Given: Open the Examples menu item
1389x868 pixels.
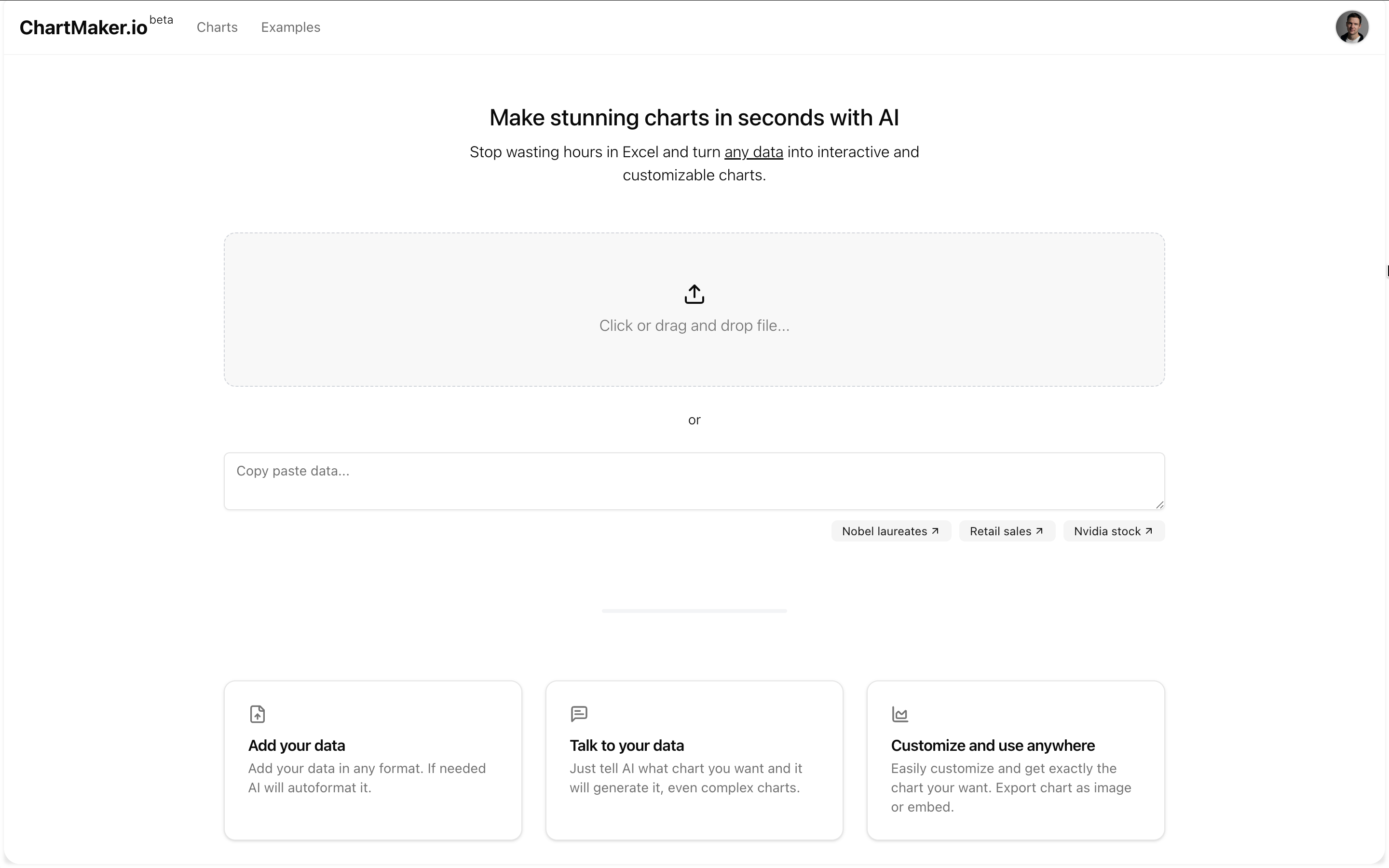Looking at the screenshot, I should tap(290, 27).
